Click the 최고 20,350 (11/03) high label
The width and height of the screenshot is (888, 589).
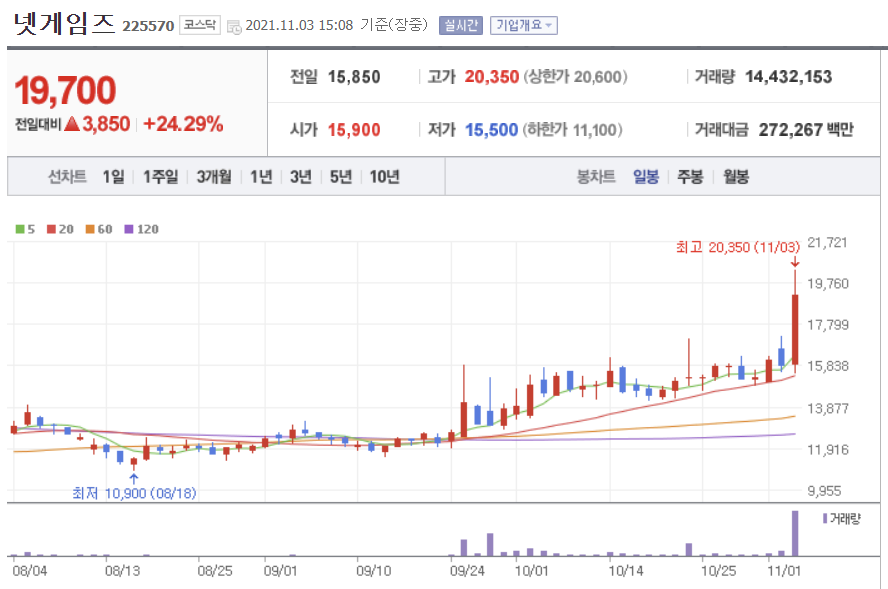738,247
